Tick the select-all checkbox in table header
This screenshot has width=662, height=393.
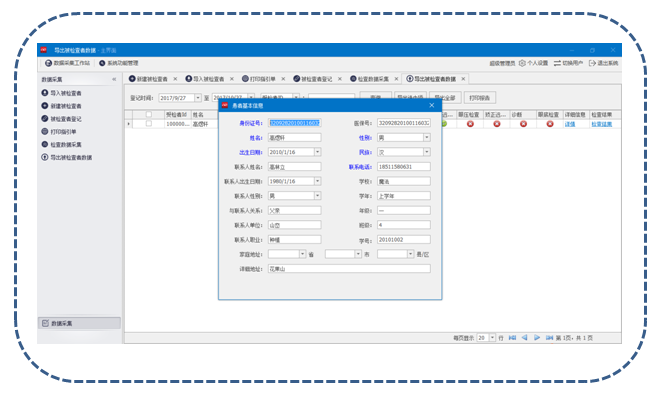pos(149,114)
